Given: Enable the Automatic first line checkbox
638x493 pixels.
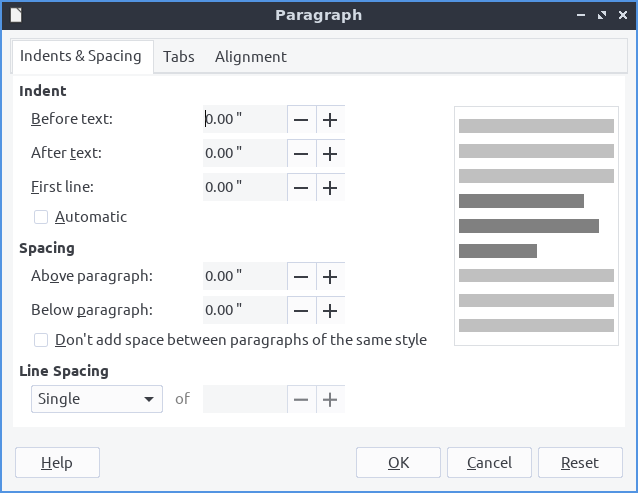Looking at the screenshot, I should click(41, 217).
